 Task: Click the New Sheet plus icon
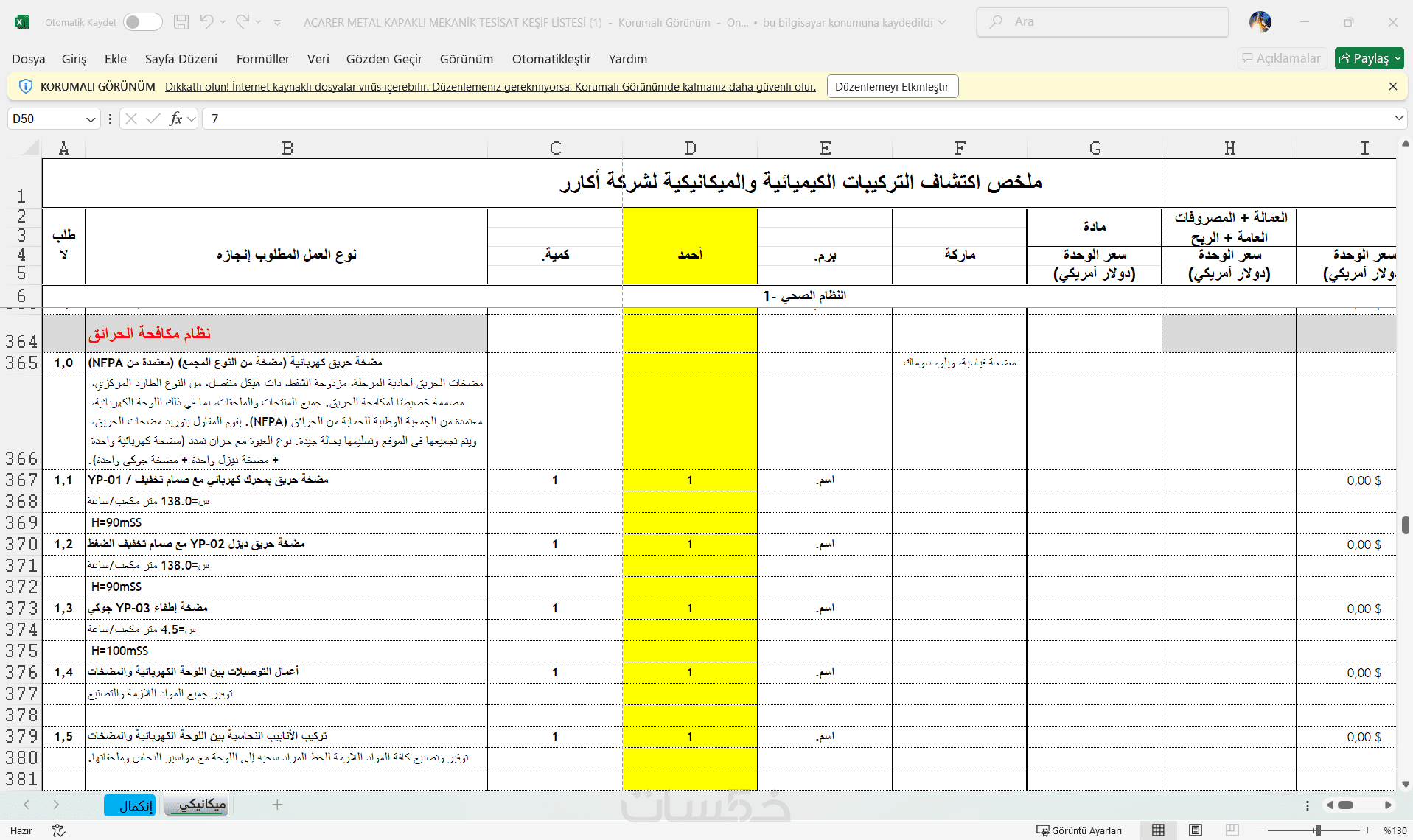click(x=277, y=805)
